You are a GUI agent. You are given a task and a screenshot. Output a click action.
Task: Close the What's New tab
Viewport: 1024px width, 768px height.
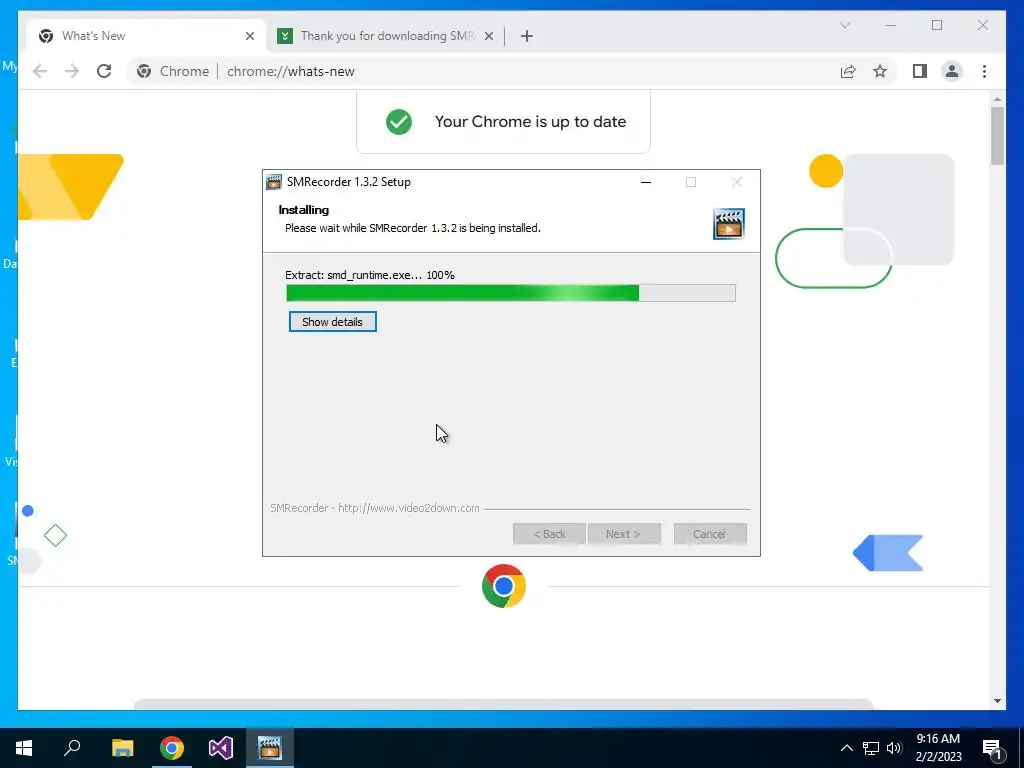[x=249, y=36]
